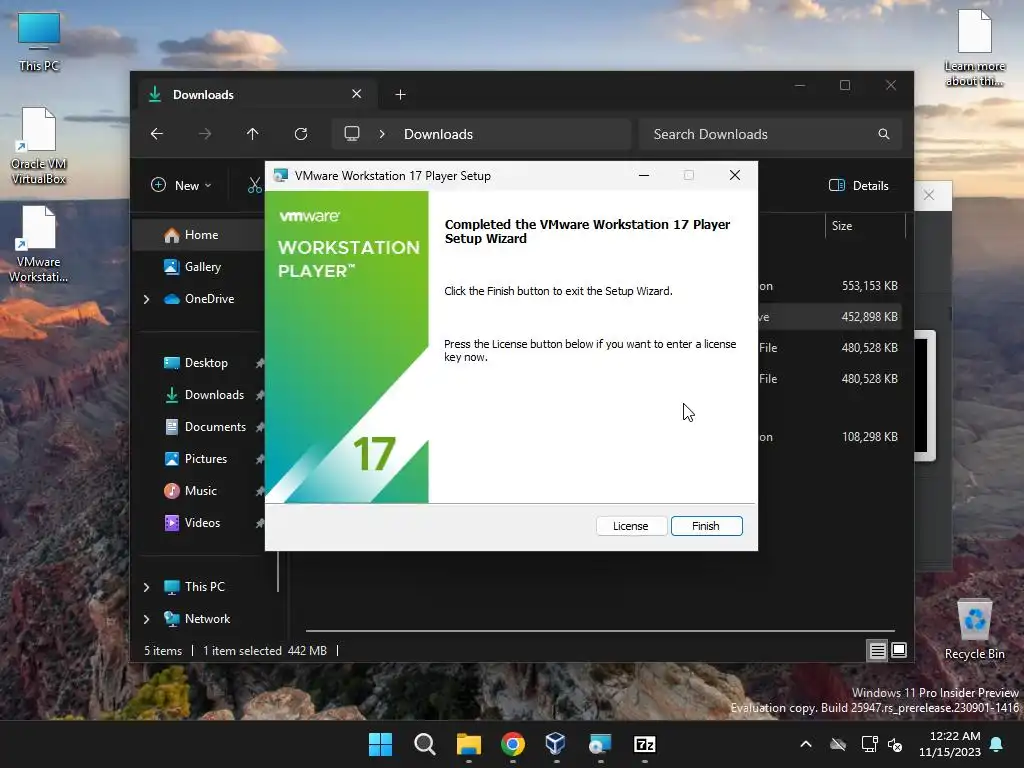1024x768 pixels.
Task: Expand the OneDrive tree node
Action: tap(146, 299)
